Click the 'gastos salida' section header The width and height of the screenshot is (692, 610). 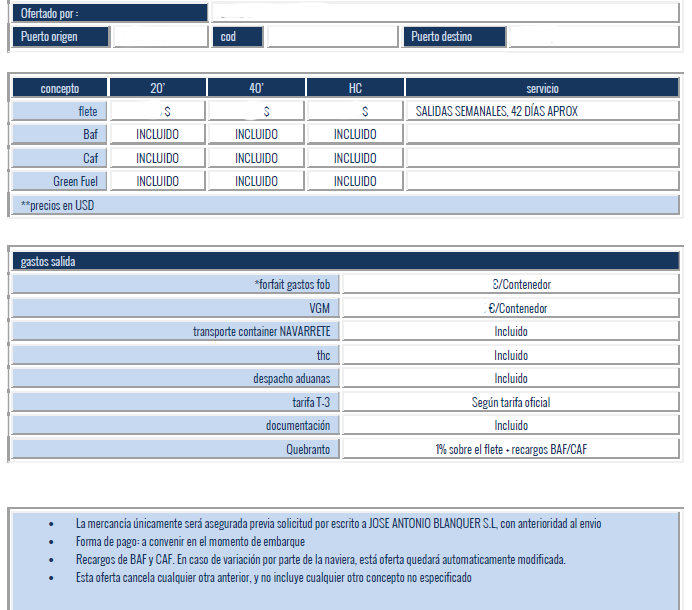(346, 261)
